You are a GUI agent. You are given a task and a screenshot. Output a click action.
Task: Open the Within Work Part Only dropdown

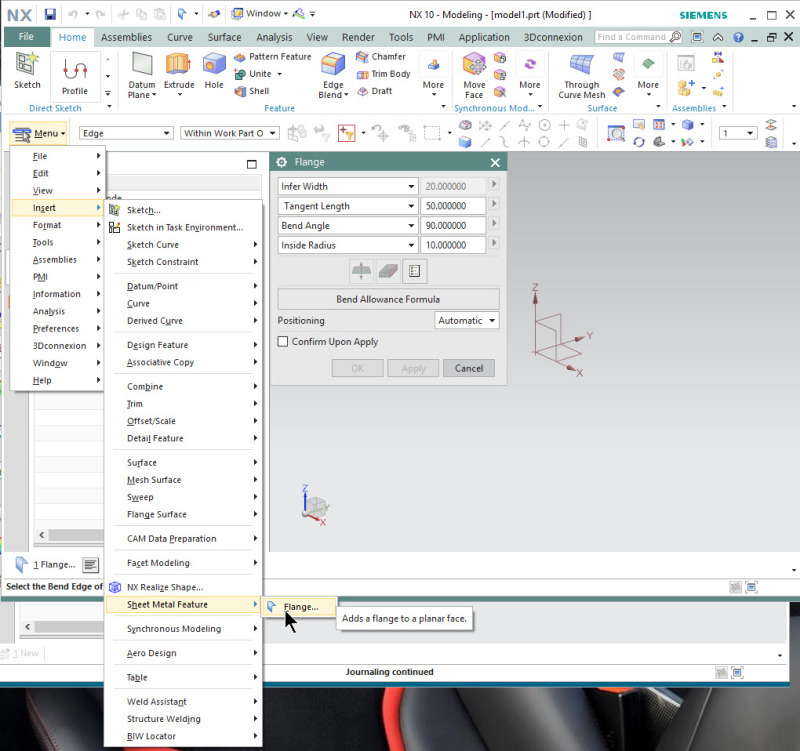pos(230,133)
